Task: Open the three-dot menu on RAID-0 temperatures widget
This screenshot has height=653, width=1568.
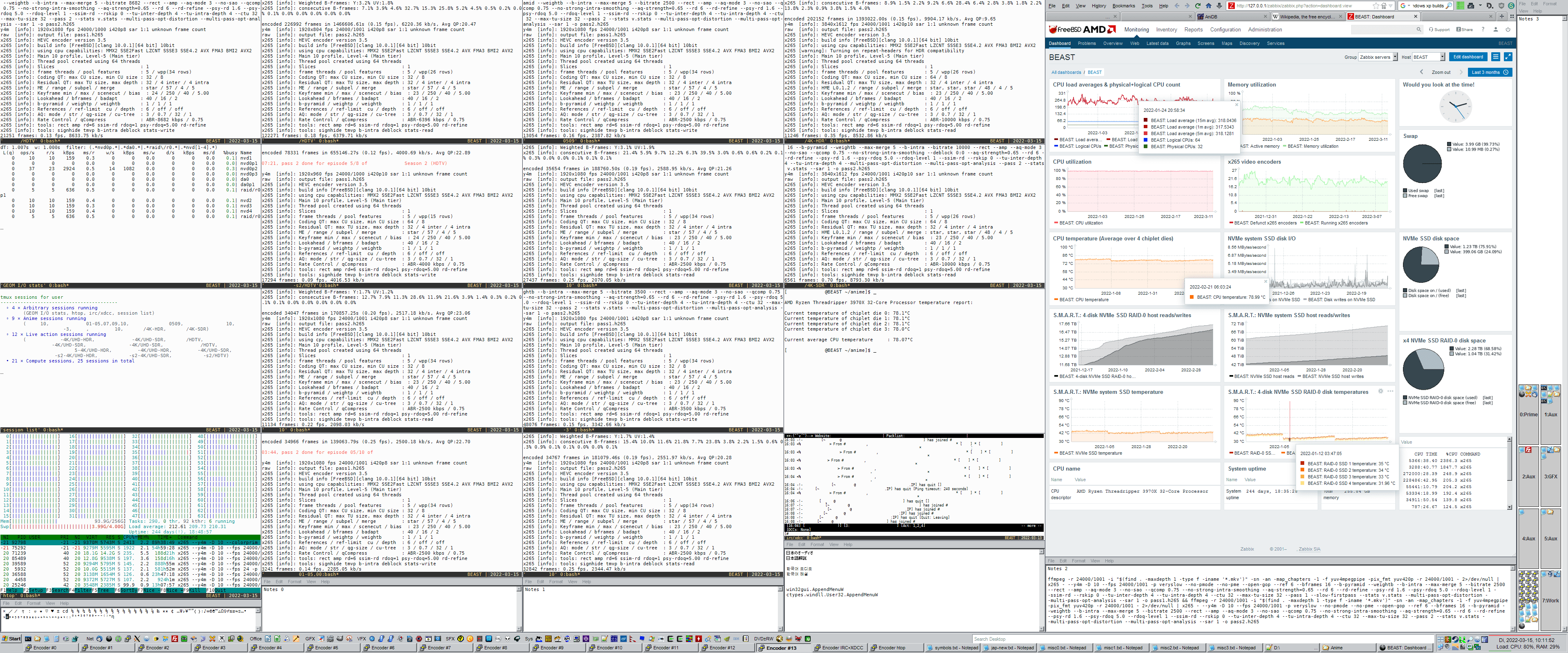Action: (1390, 391)
